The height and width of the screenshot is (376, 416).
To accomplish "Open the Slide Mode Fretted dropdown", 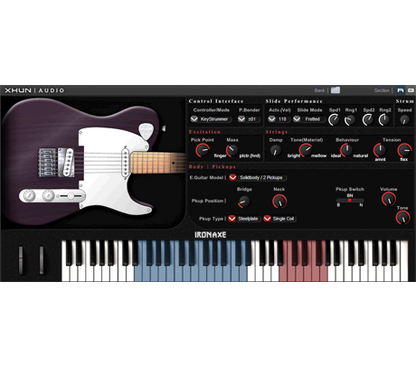I will tap(309, 119).
